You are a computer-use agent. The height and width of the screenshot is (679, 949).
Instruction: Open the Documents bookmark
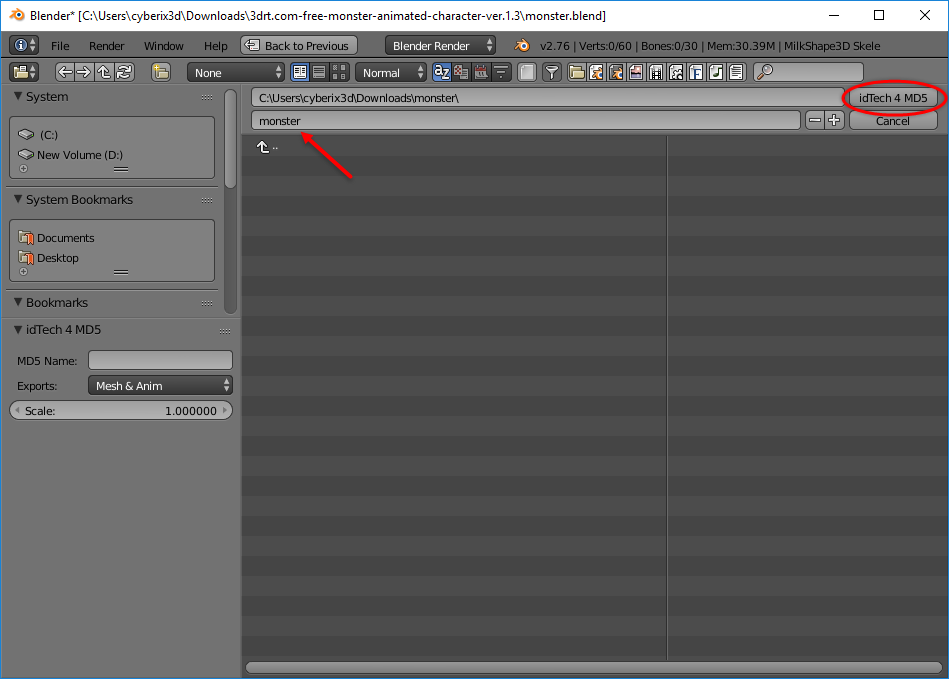[x=65, y=238]
